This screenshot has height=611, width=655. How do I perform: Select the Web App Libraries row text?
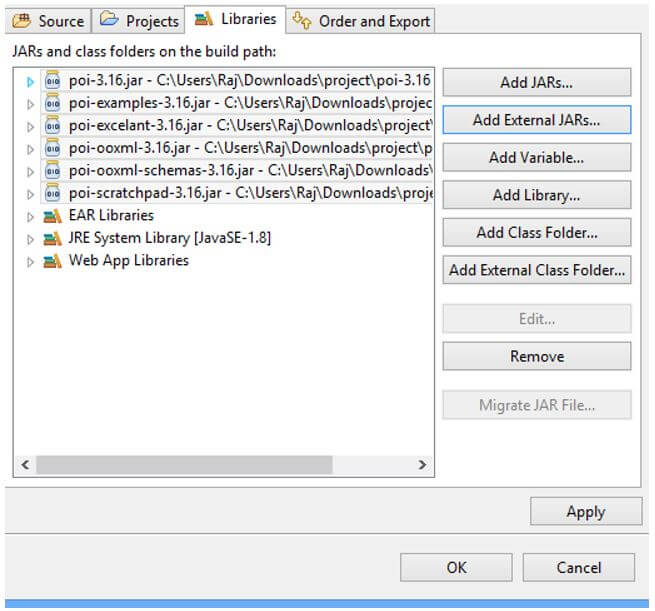(x=129, y=261)
